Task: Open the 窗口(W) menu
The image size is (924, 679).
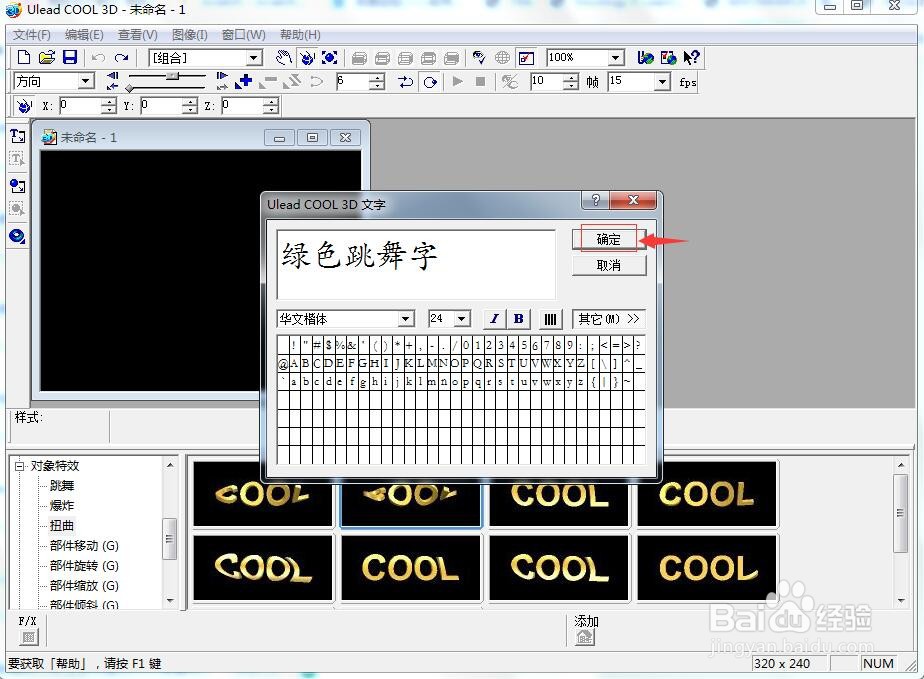Action: pos(243,35)
